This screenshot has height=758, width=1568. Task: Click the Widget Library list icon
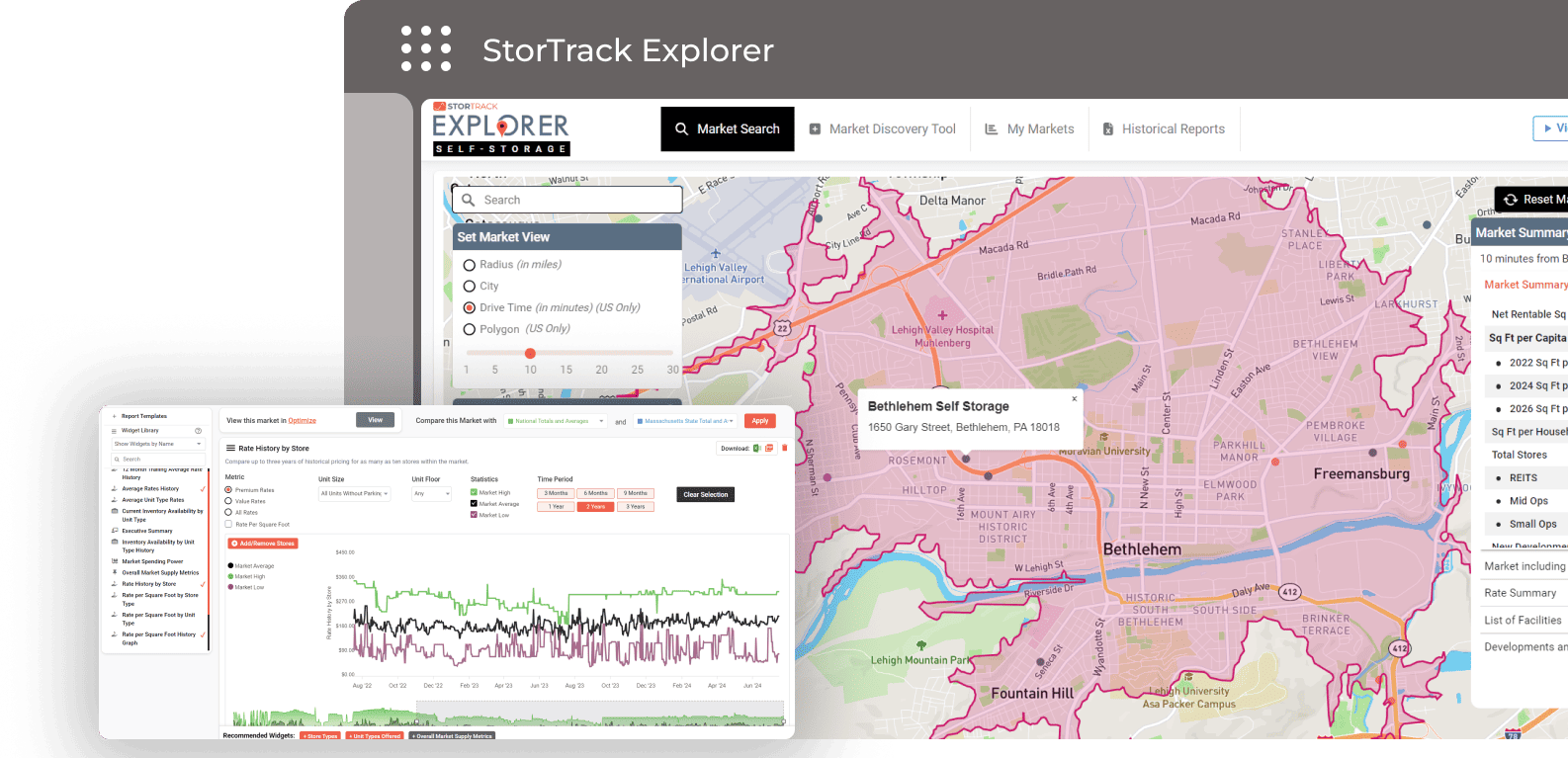pos(114,431)
